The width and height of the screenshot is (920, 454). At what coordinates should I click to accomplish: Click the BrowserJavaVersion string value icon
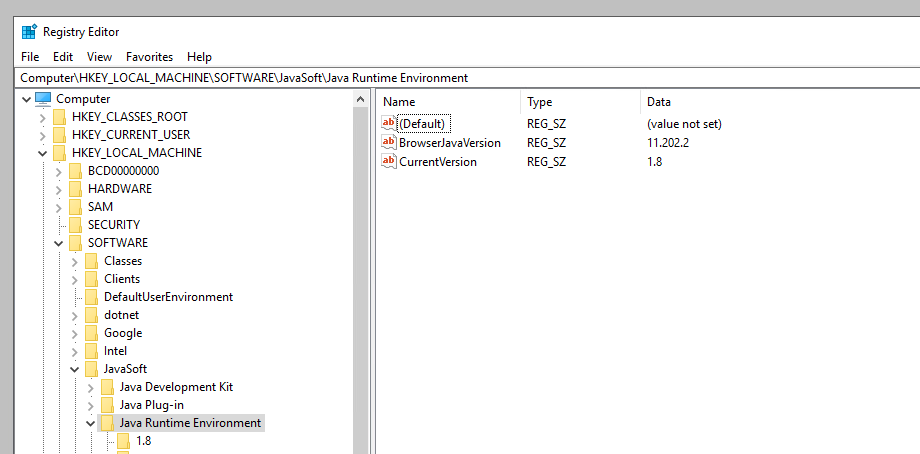(x=389, y=143)
